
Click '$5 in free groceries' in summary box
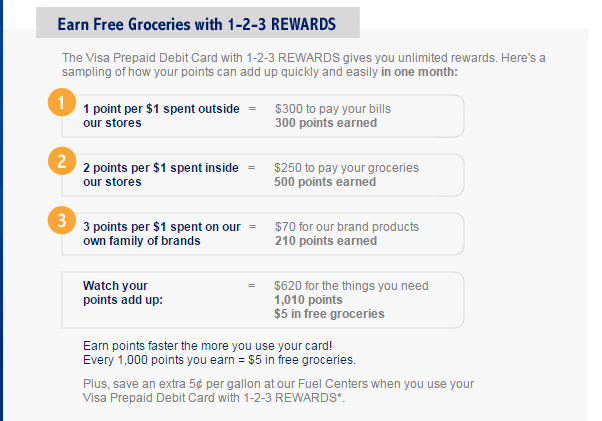tap(329, 314)
